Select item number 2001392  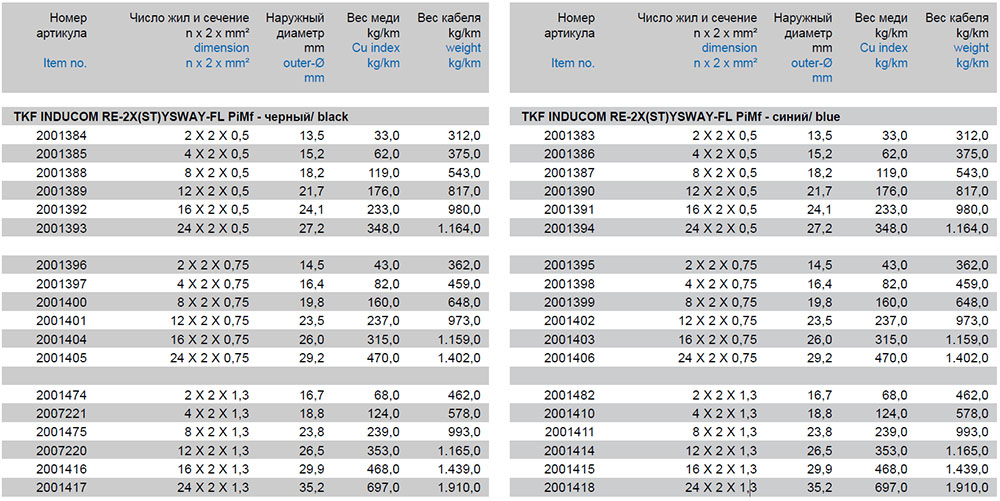pos(61,209)
